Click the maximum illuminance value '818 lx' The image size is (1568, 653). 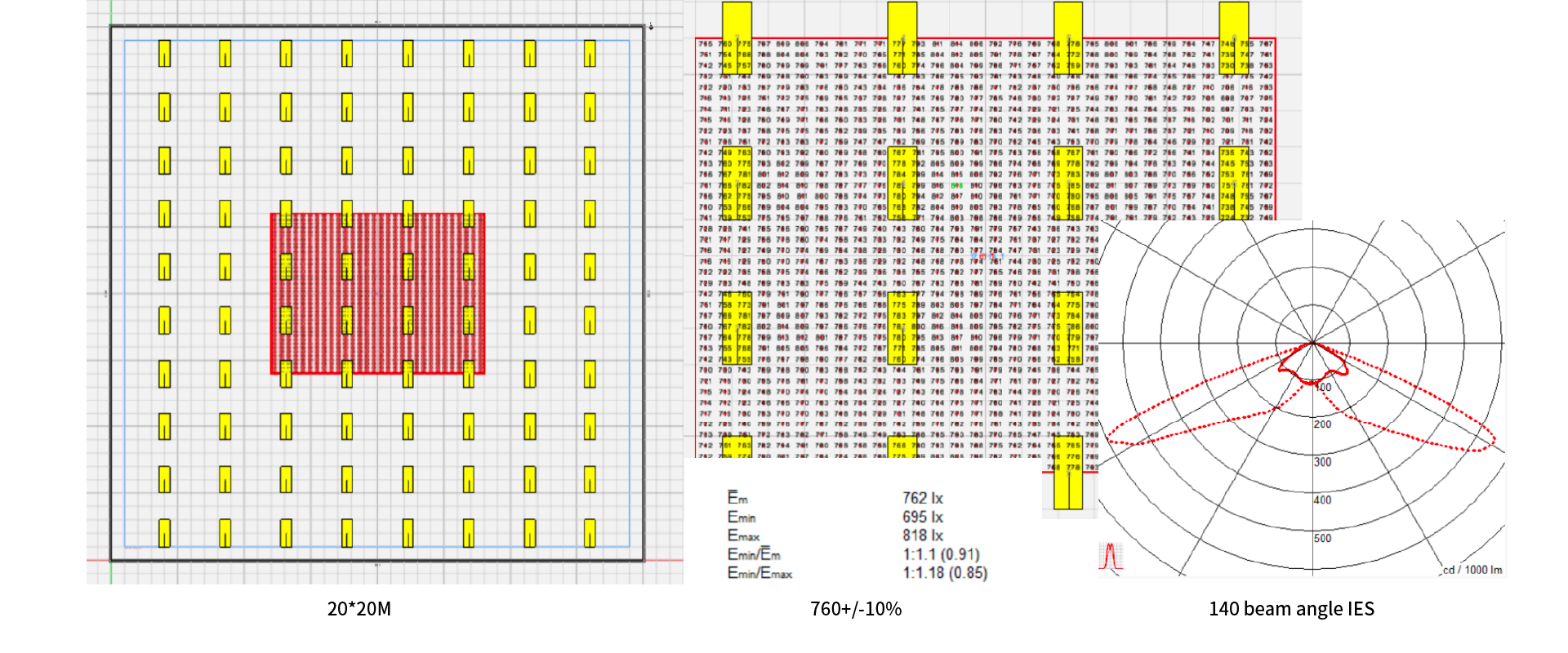[x=923, y=535]
